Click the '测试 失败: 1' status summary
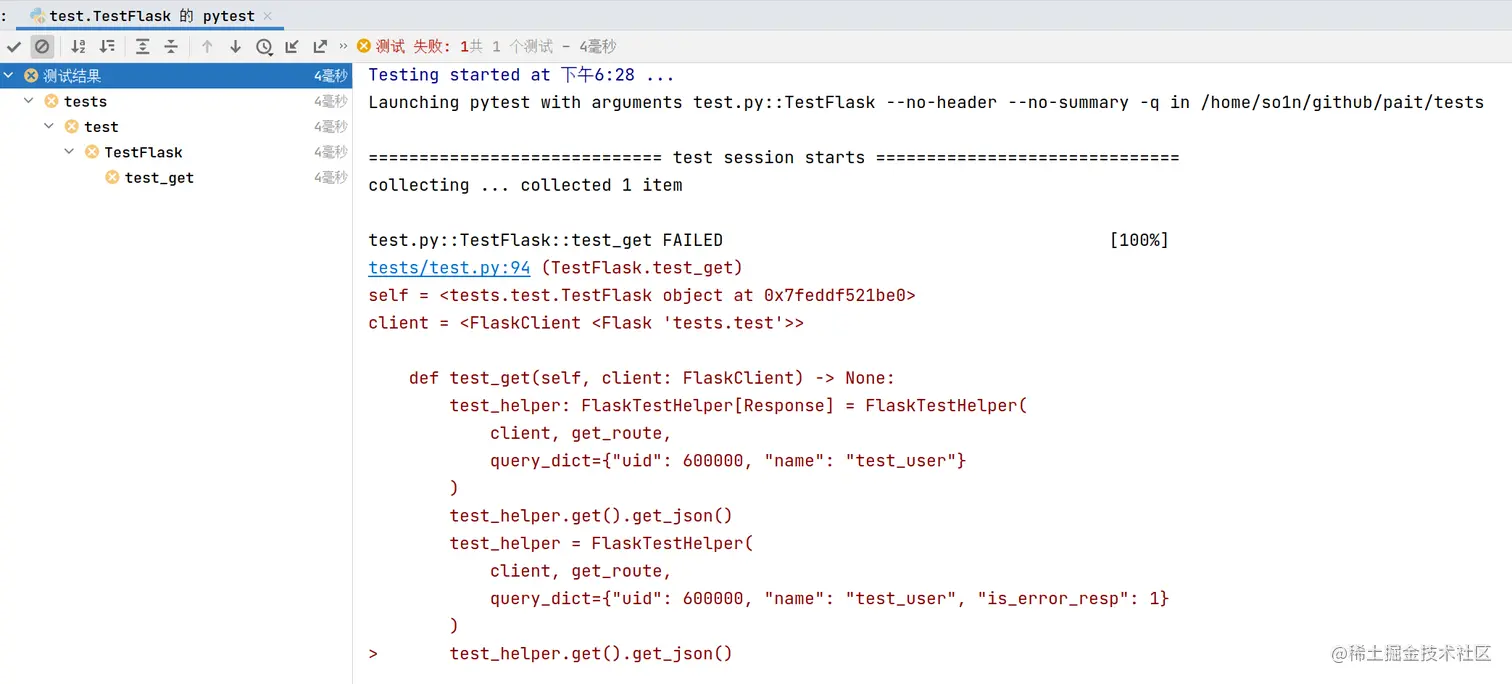The image size is (1512, 684). [421, 46]
